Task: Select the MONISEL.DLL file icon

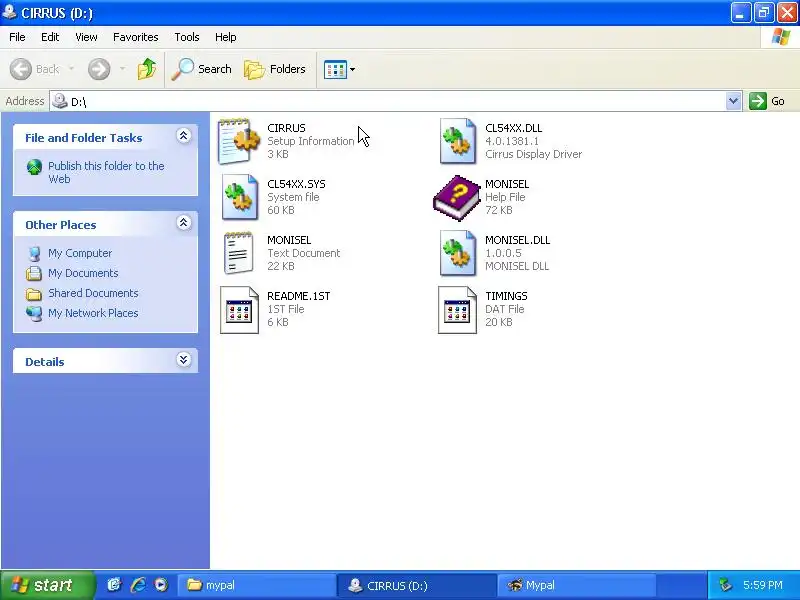Action: [x=457, y=253]
